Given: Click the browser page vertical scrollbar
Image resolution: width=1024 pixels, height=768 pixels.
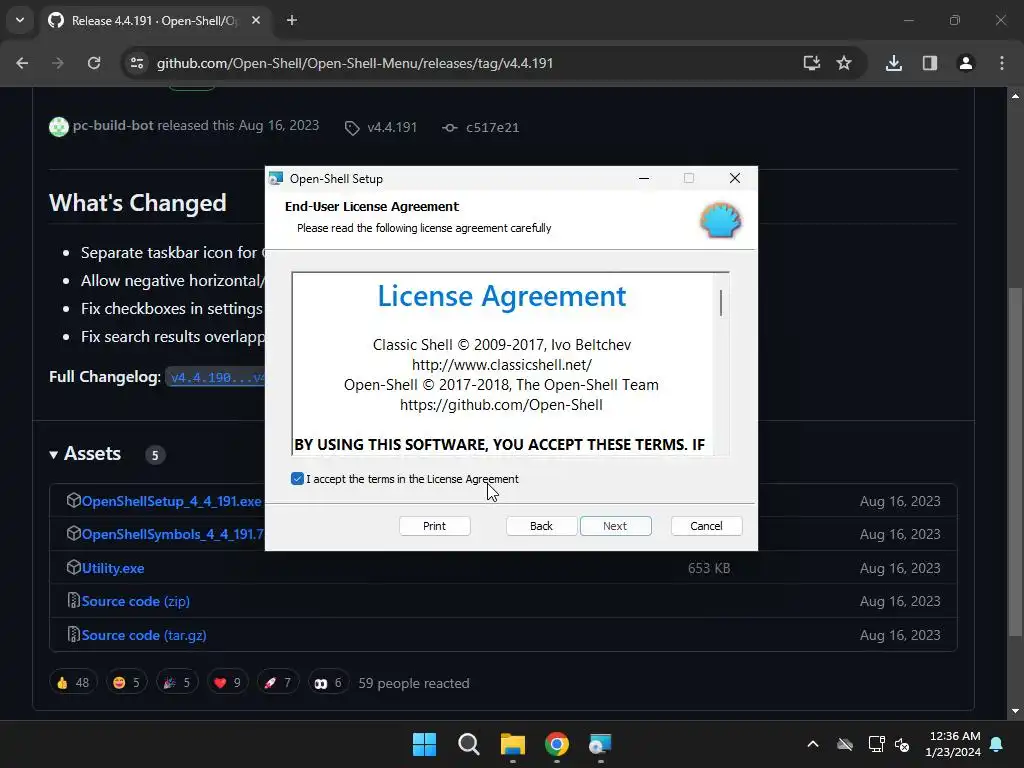Looking at the screenshot, I should point(1015,460).
